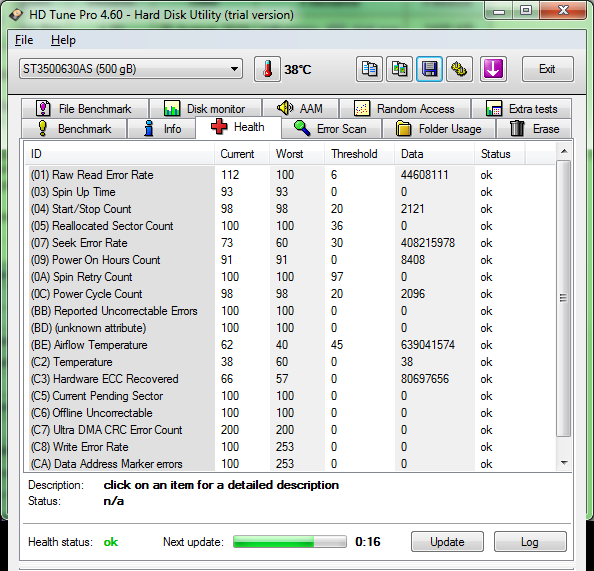This screenshot has height=571, width=594.
Task: Maximize the HD Tune Pro window
Action: 525,10
